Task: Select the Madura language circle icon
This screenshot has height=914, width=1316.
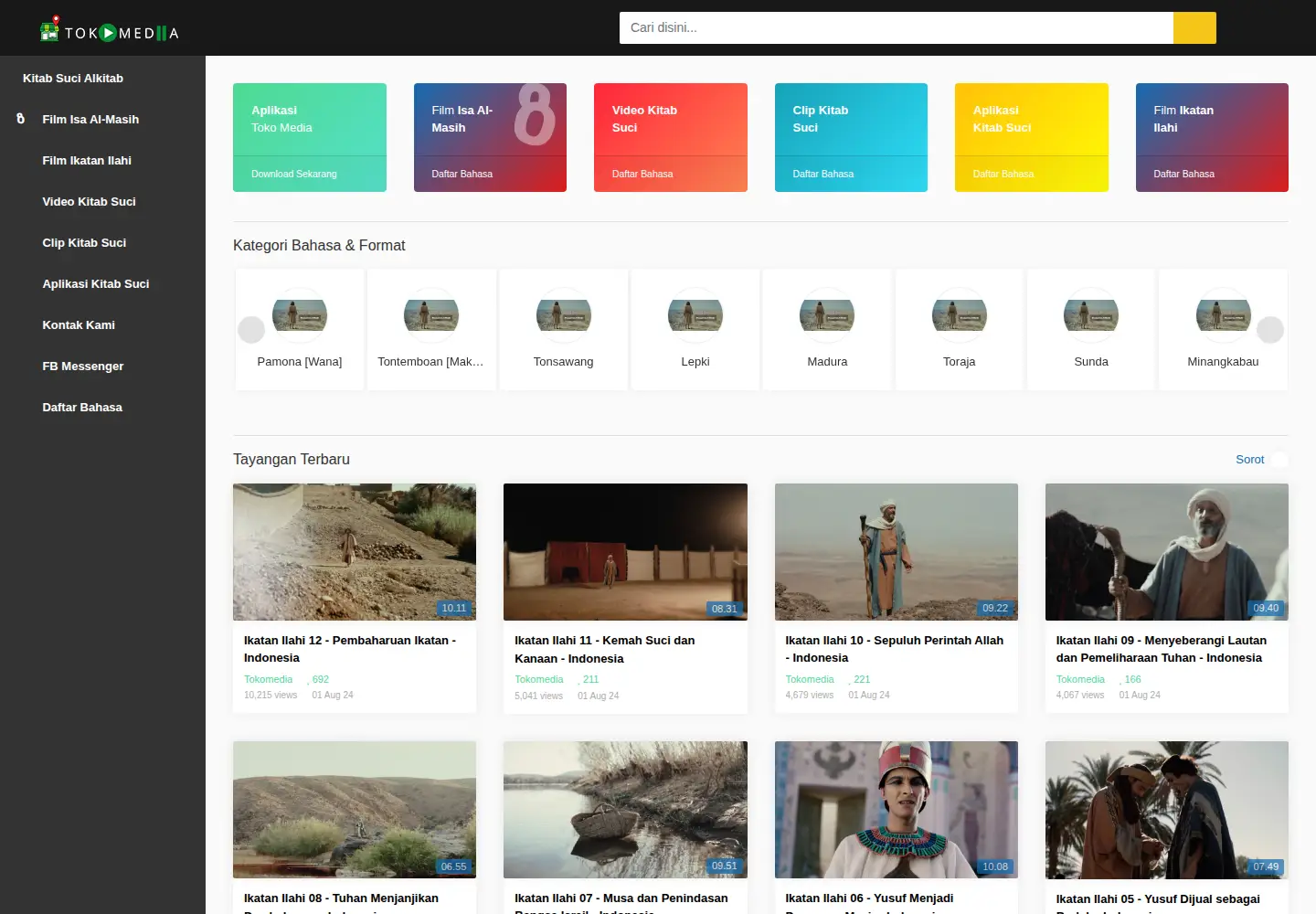Action: (827, 315)
